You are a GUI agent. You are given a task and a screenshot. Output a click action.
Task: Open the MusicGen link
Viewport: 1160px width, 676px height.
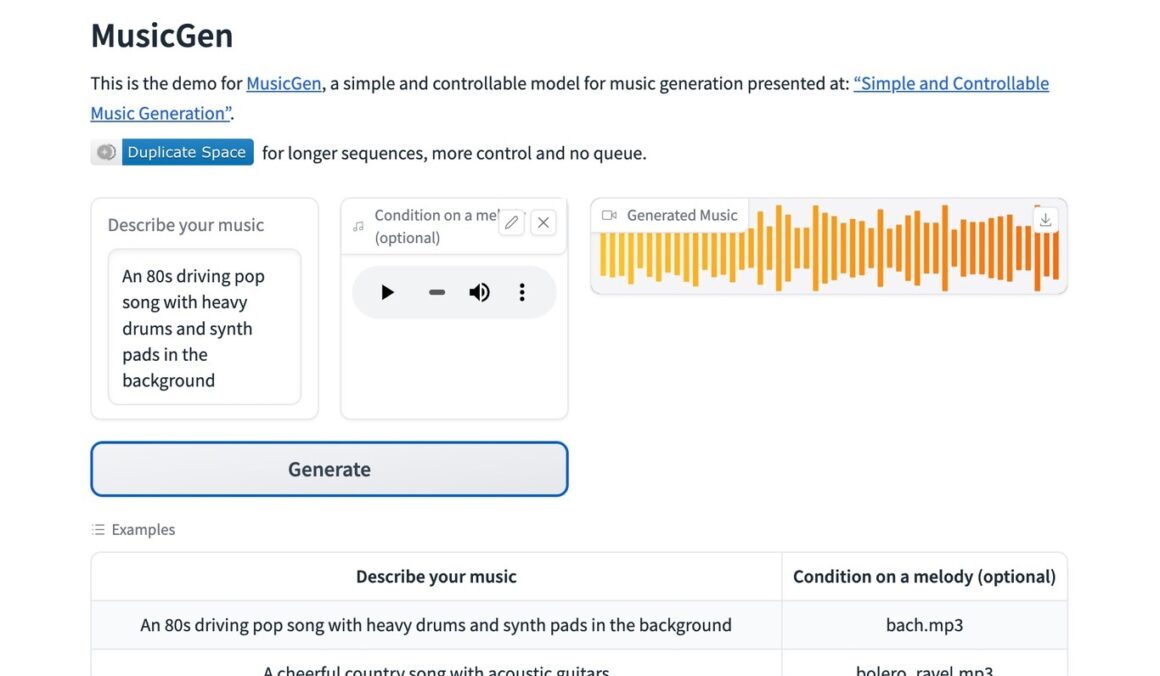(x=284, y=84)
